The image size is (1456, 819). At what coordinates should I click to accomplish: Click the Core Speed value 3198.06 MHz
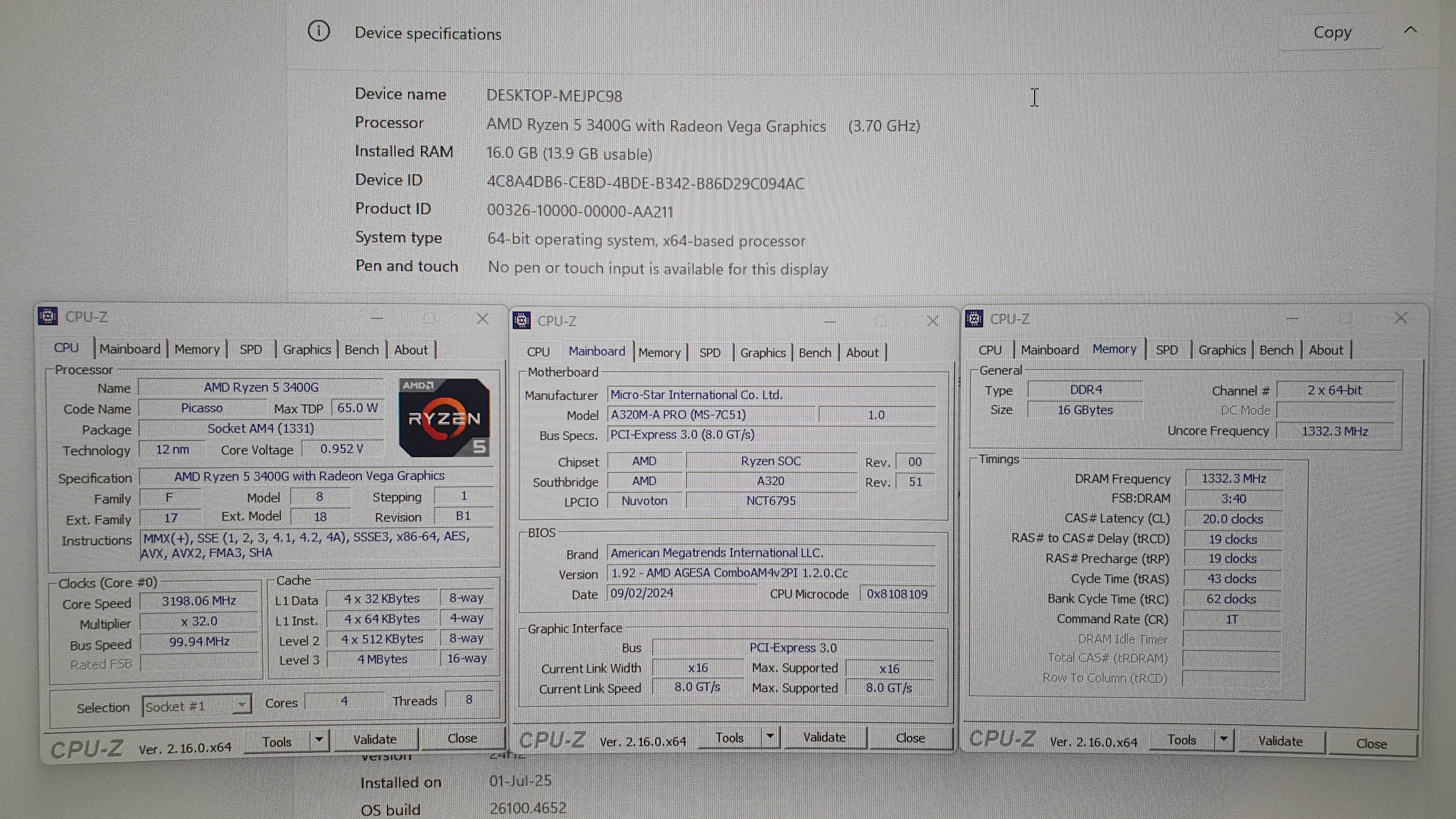pyautogui.click(x=198, y=601)
